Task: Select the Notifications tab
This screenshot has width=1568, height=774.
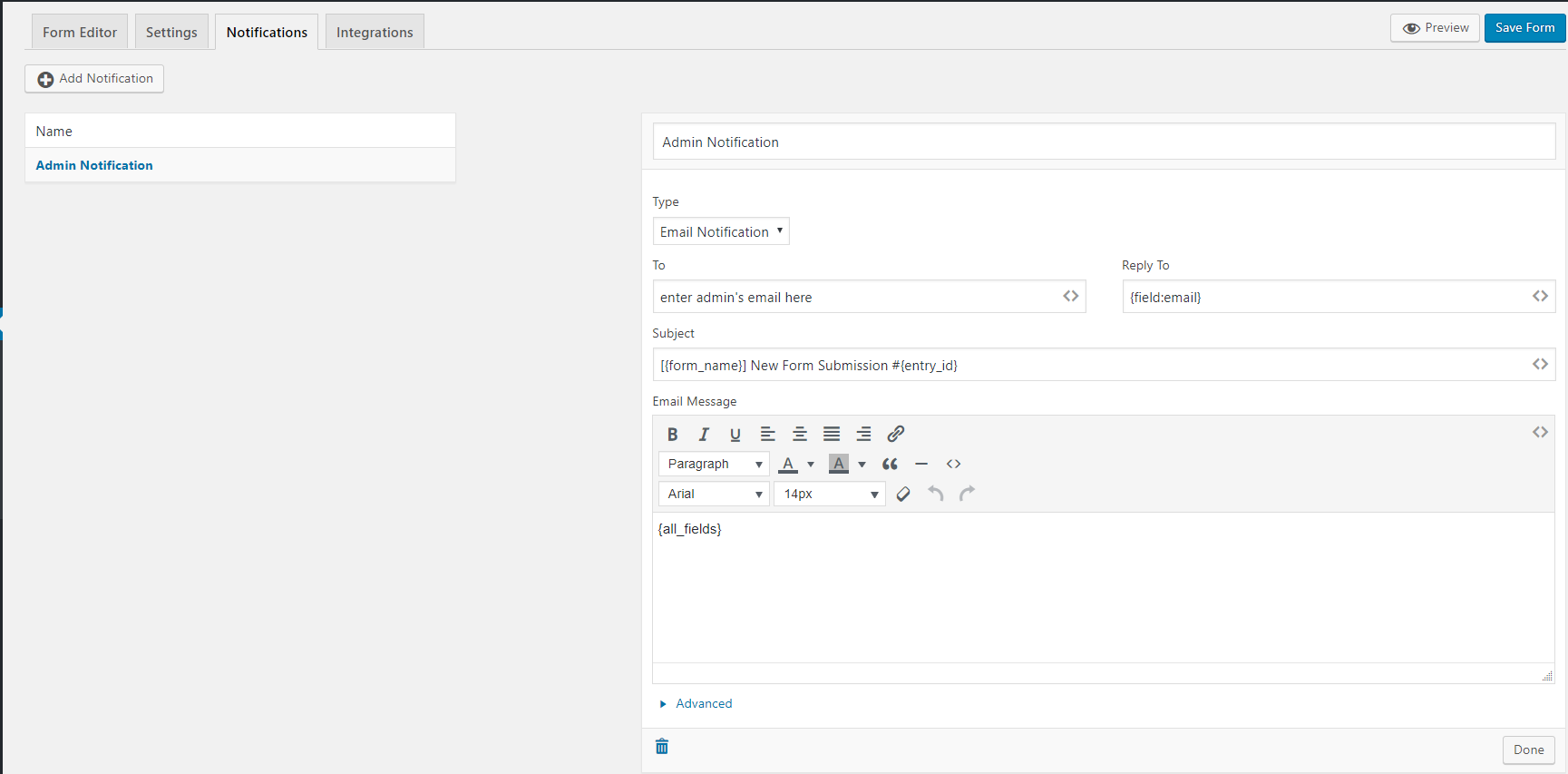Action: click(267, 32)
